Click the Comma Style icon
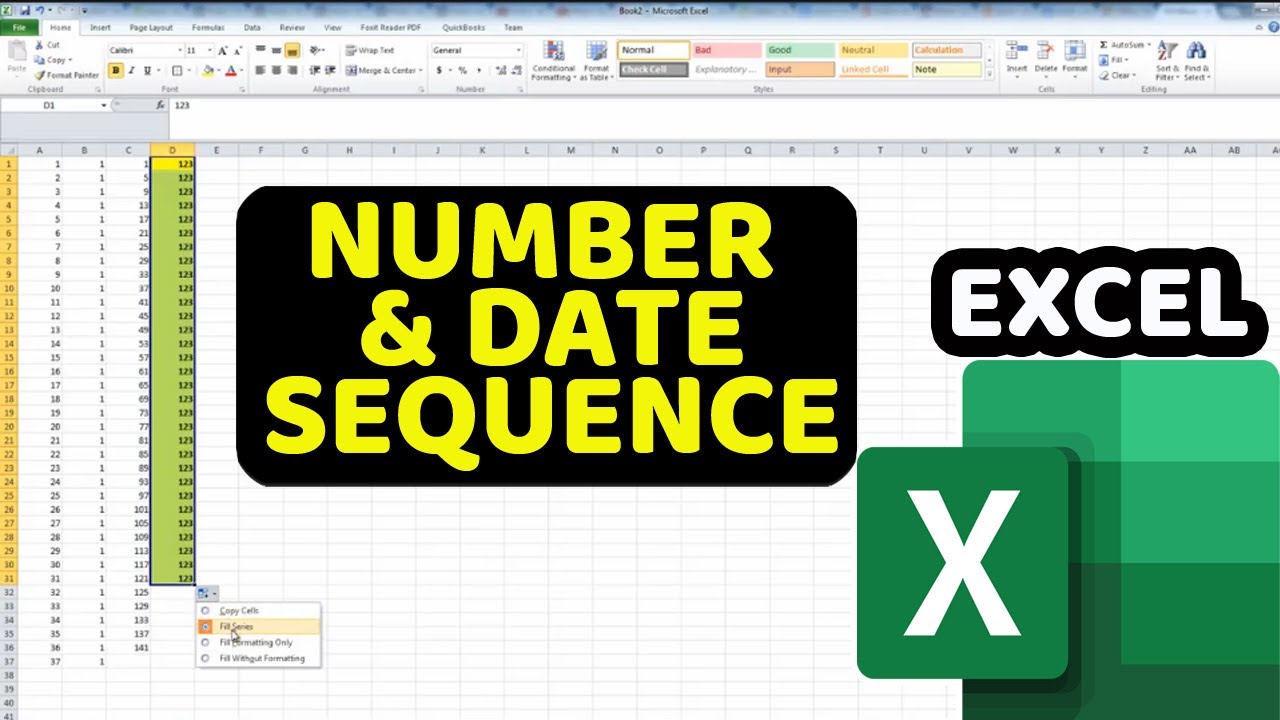Screen dimensions: 1280x720 point(479,70)
